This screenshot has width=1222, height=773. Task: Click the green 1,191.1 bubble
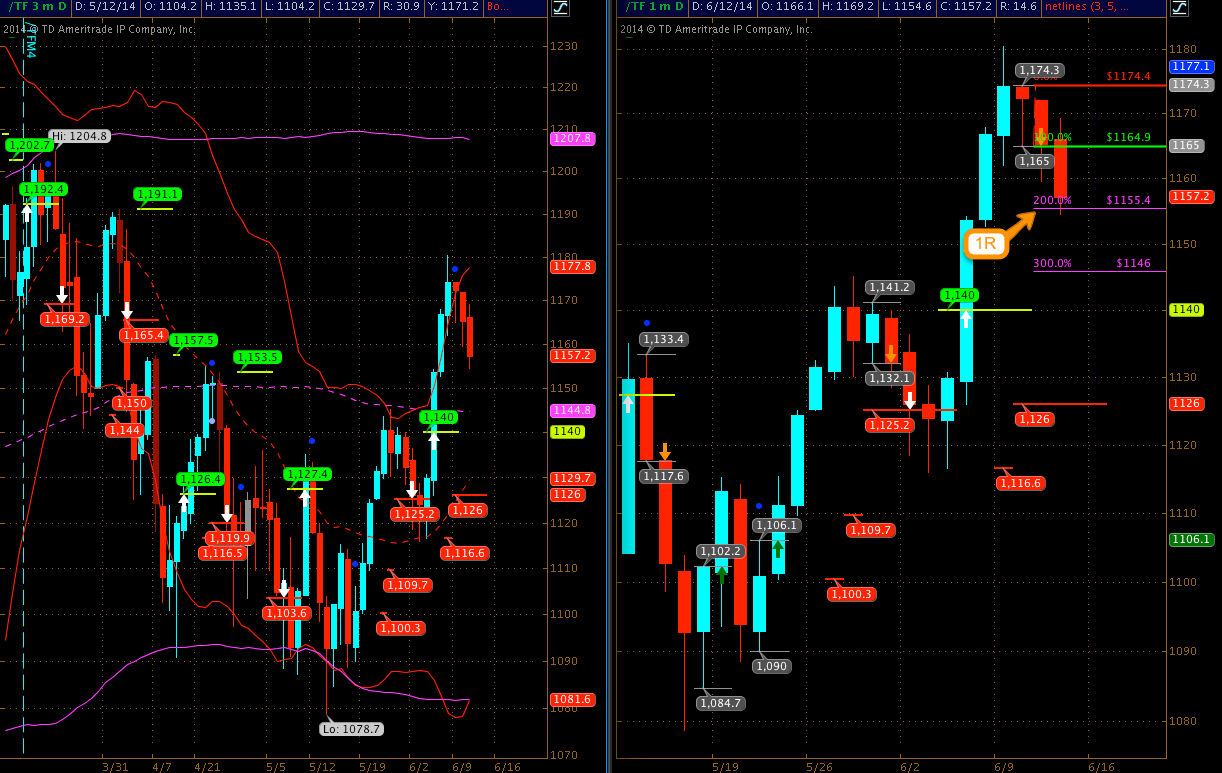[158, 194]
